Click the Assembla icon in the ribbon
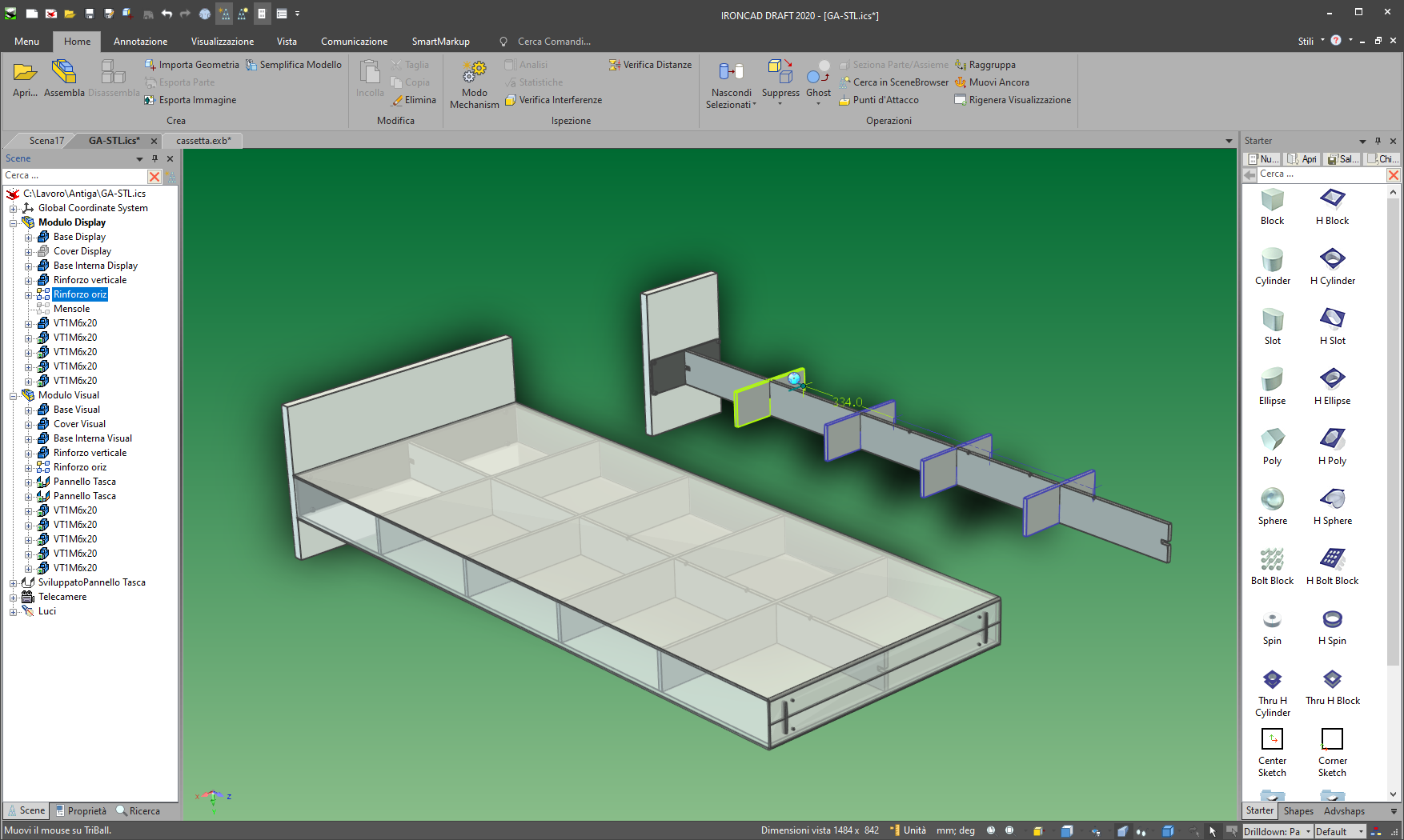The width and height of the screenshot is (1404, 840). (x=64, y=73)
